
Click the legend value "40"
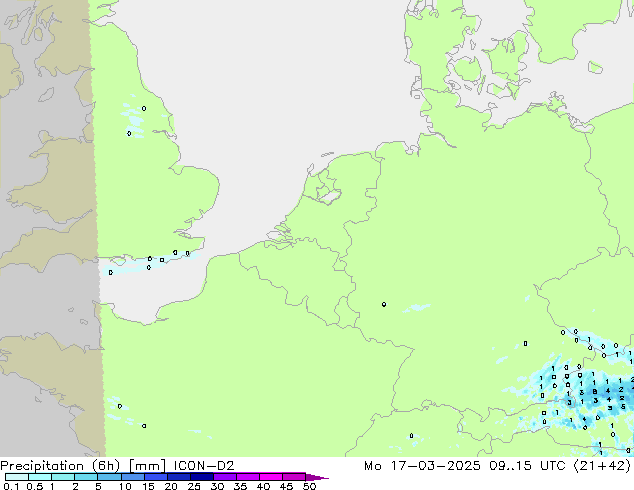pyautogui.click(x=263, y=486)
